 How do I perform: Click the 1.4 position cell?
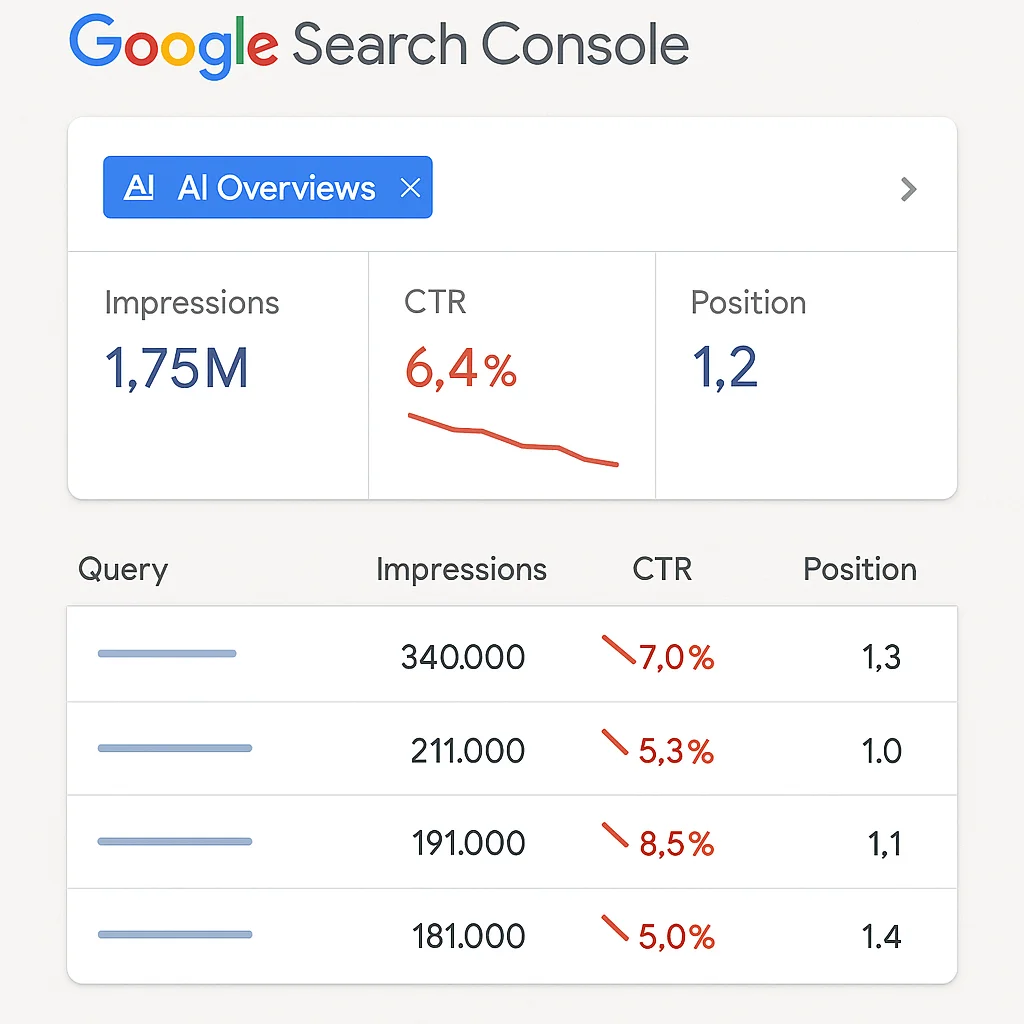(x=882, y=936)
